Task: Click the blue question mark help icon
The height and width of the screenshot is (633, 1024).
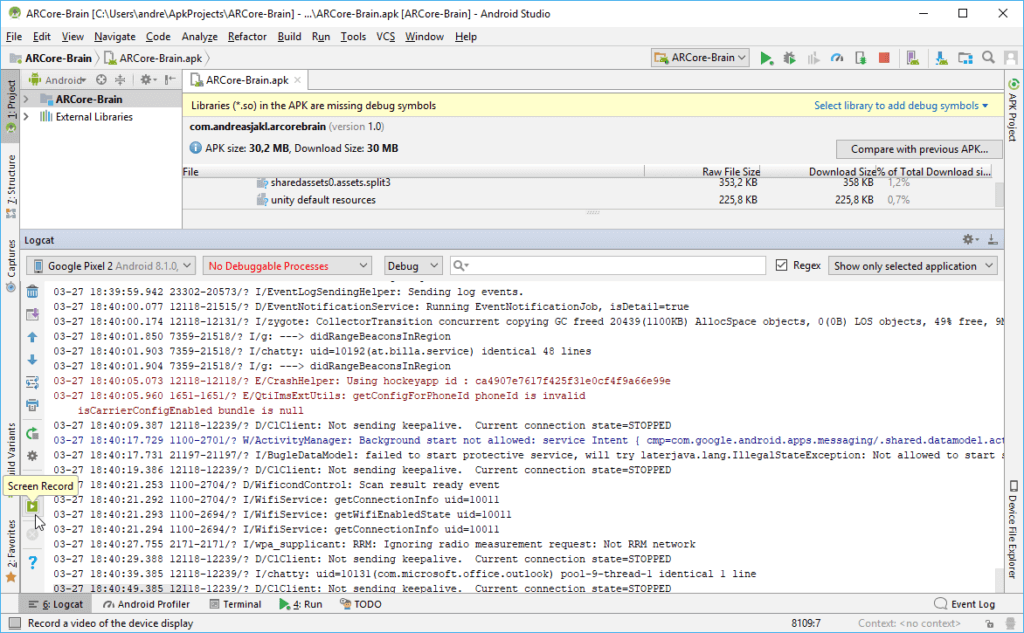Action: click(32, 562)
